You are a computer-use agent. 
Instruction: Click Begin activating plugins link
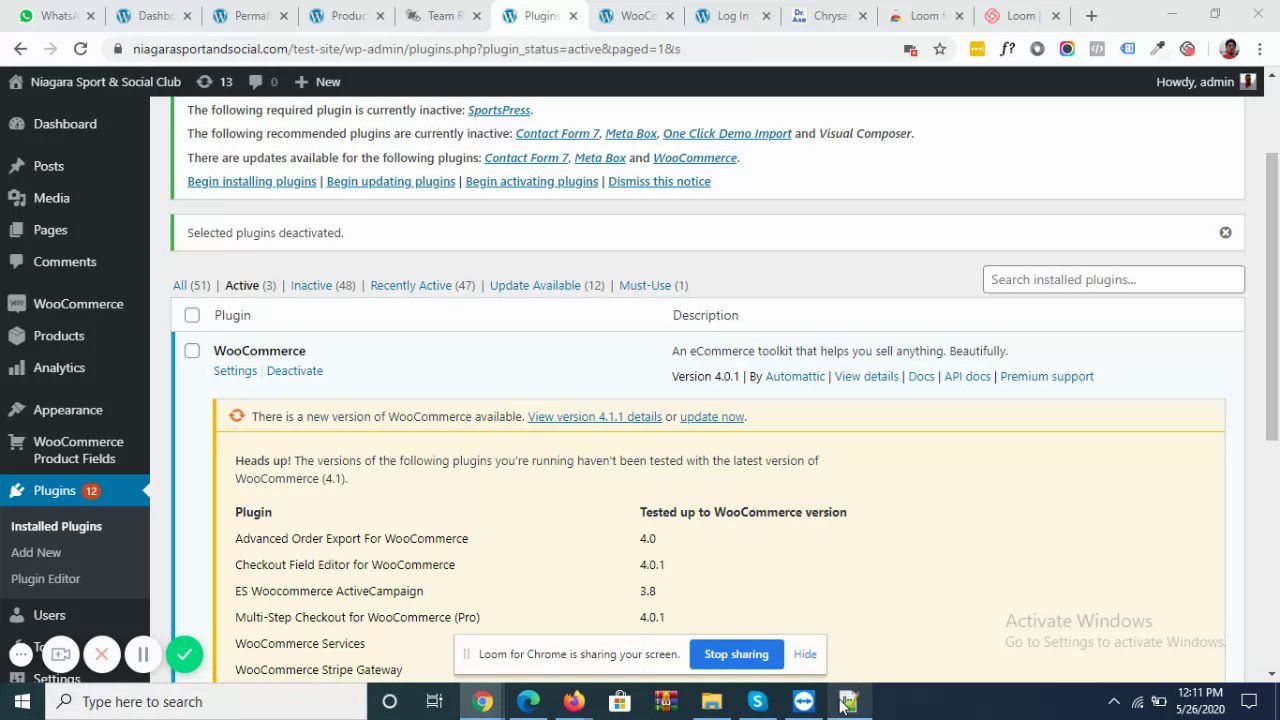click(x=532, y=181)
